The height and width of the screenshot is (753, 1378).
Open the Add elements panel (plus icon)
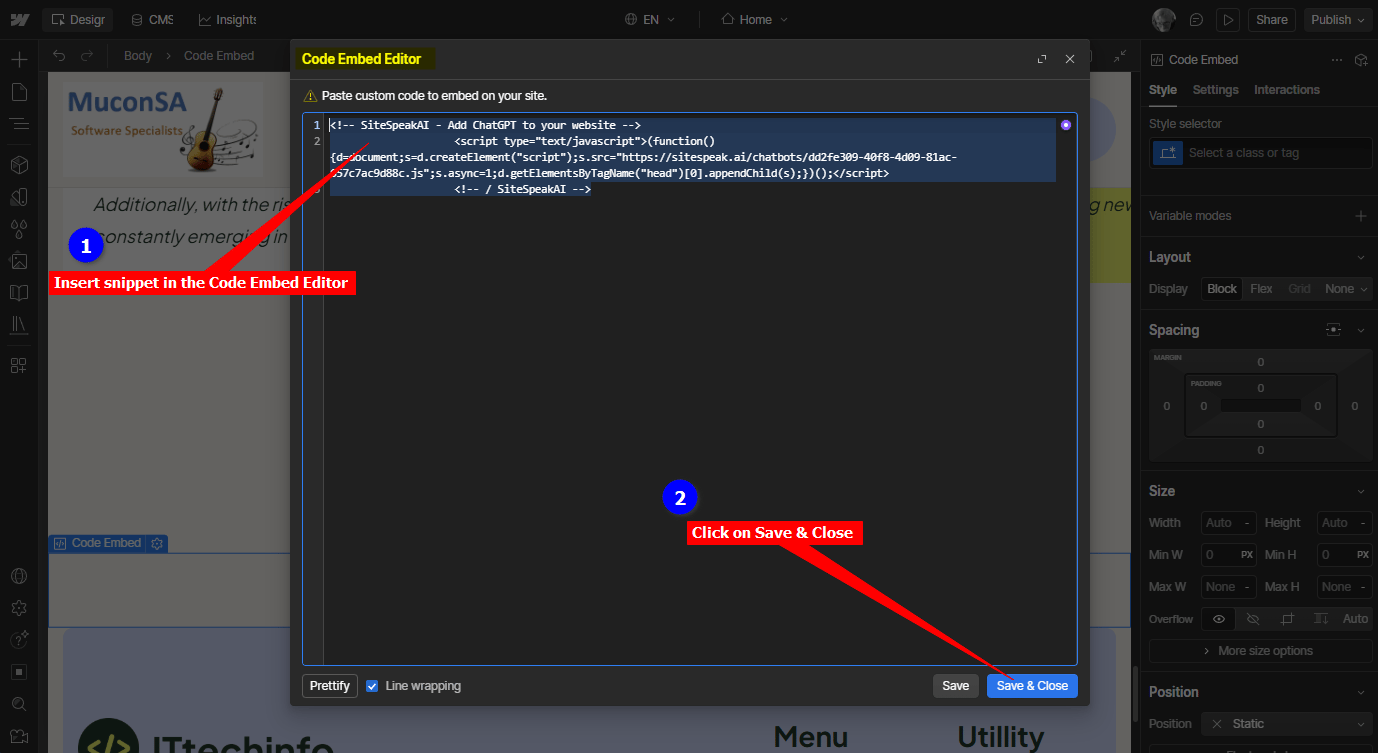click(19, 59)
